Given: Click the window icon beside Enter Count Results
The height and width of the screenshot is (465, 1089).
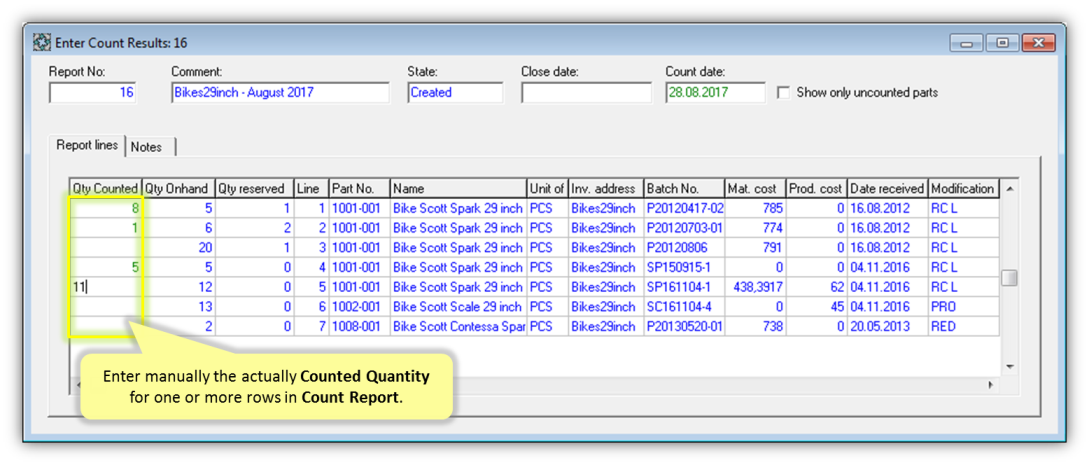Looking at the screenshot, I should coord(42,43).
